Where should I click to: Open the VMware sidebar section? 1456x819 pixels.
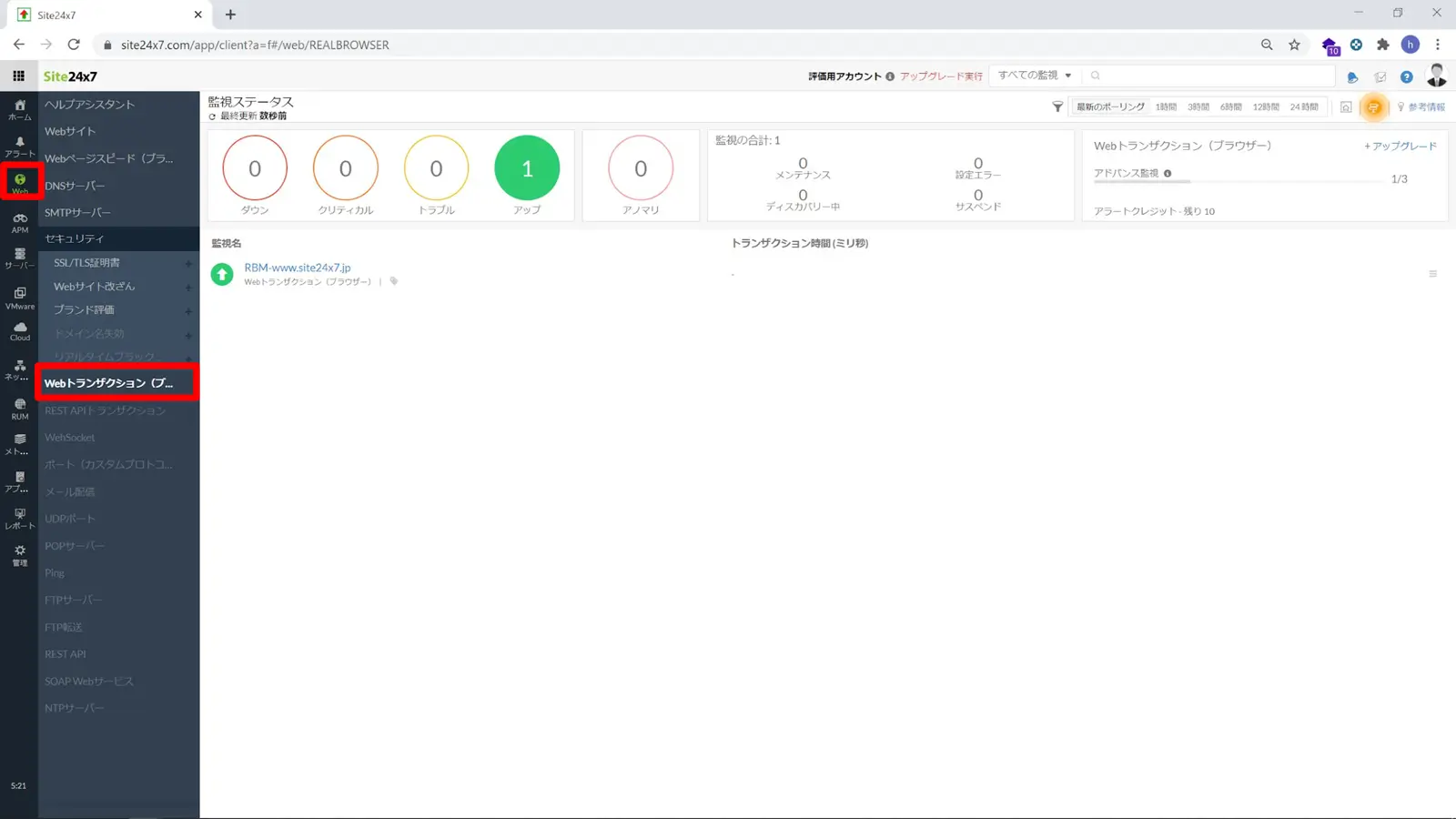pos(19,298)
